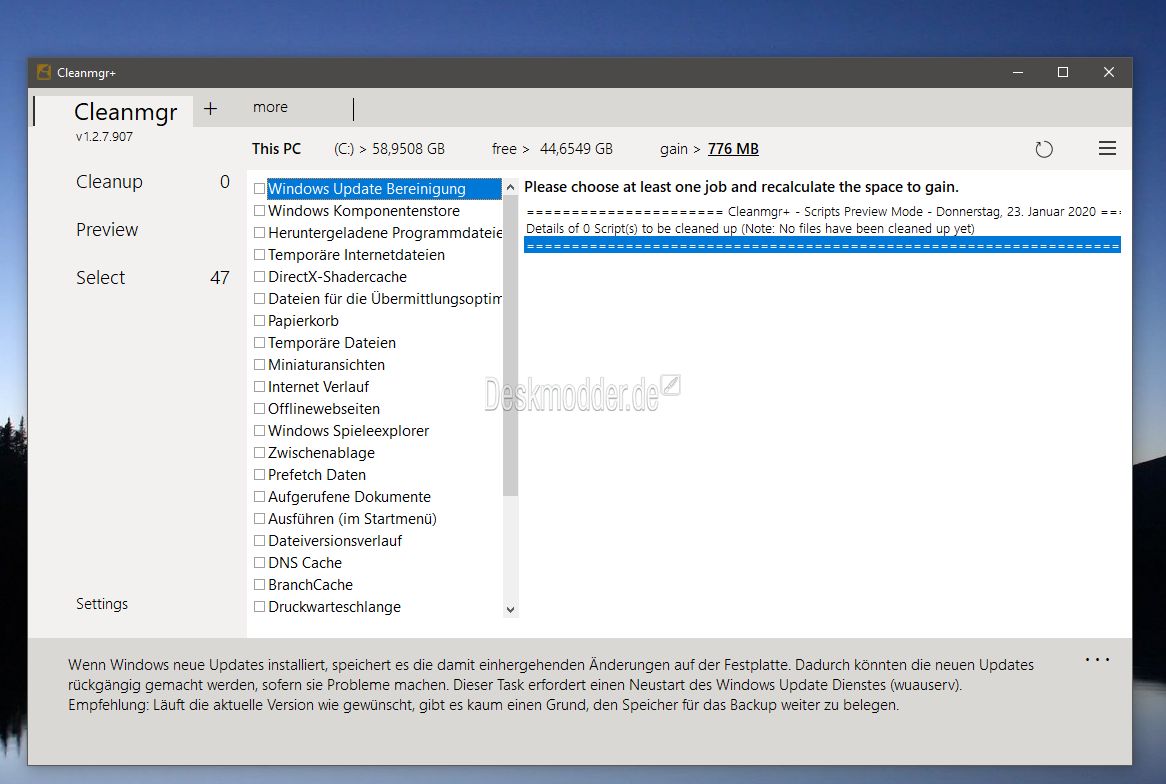Open the more tab
The image size is (1166, 784).
[270, 107]
